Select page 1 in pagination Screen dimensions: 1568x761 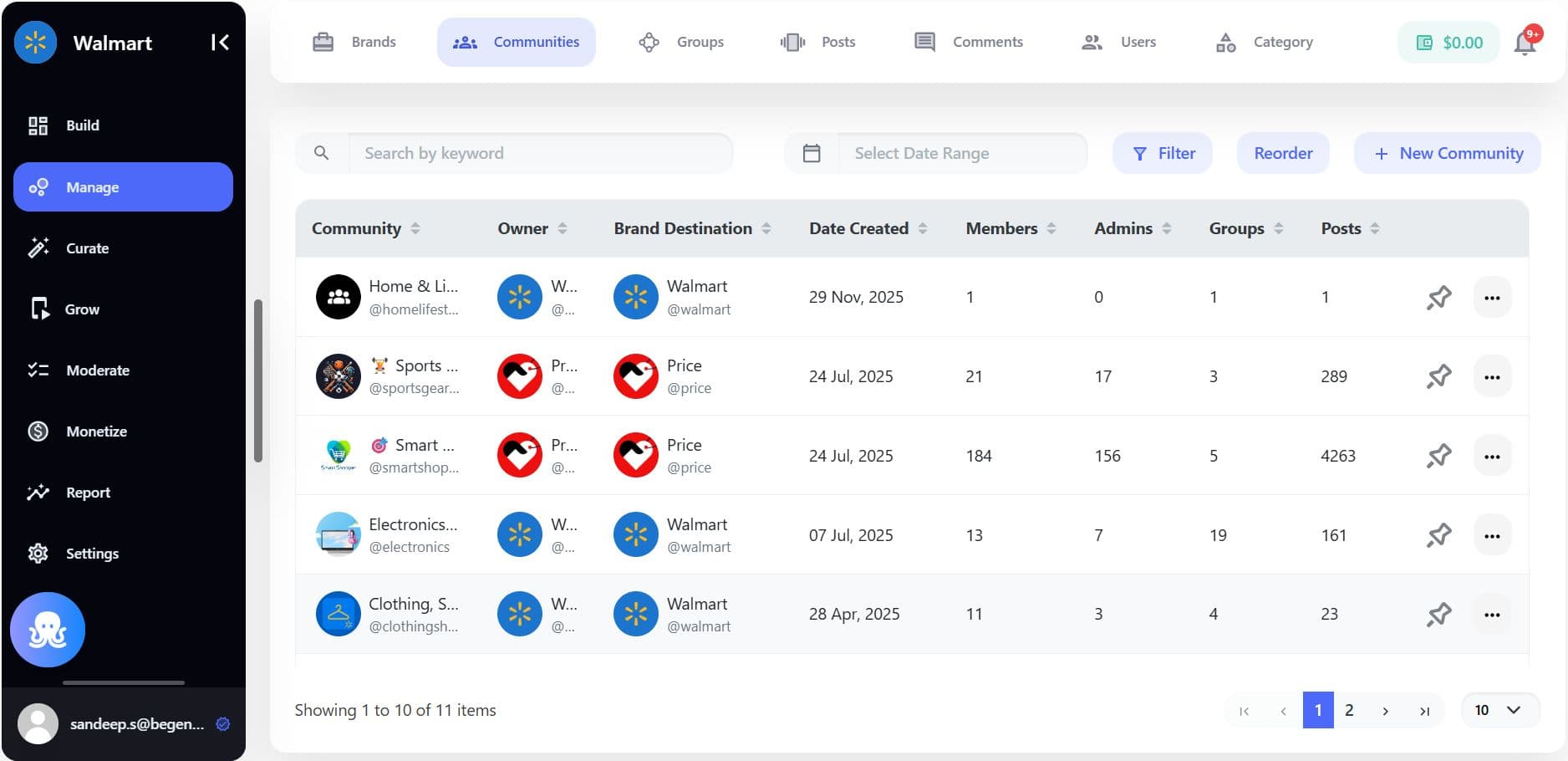click(1318, 710)
